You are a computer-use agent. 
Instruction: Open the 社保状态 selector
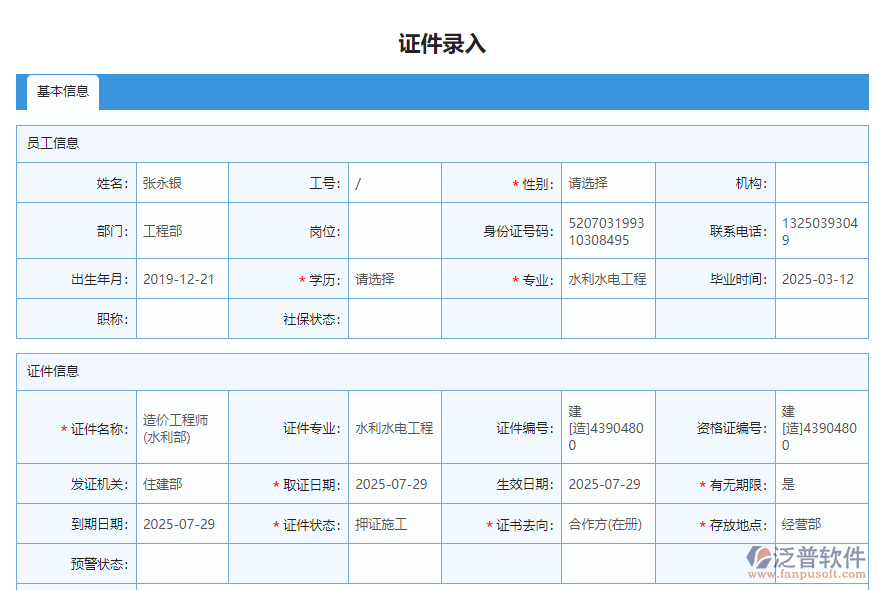394,319
